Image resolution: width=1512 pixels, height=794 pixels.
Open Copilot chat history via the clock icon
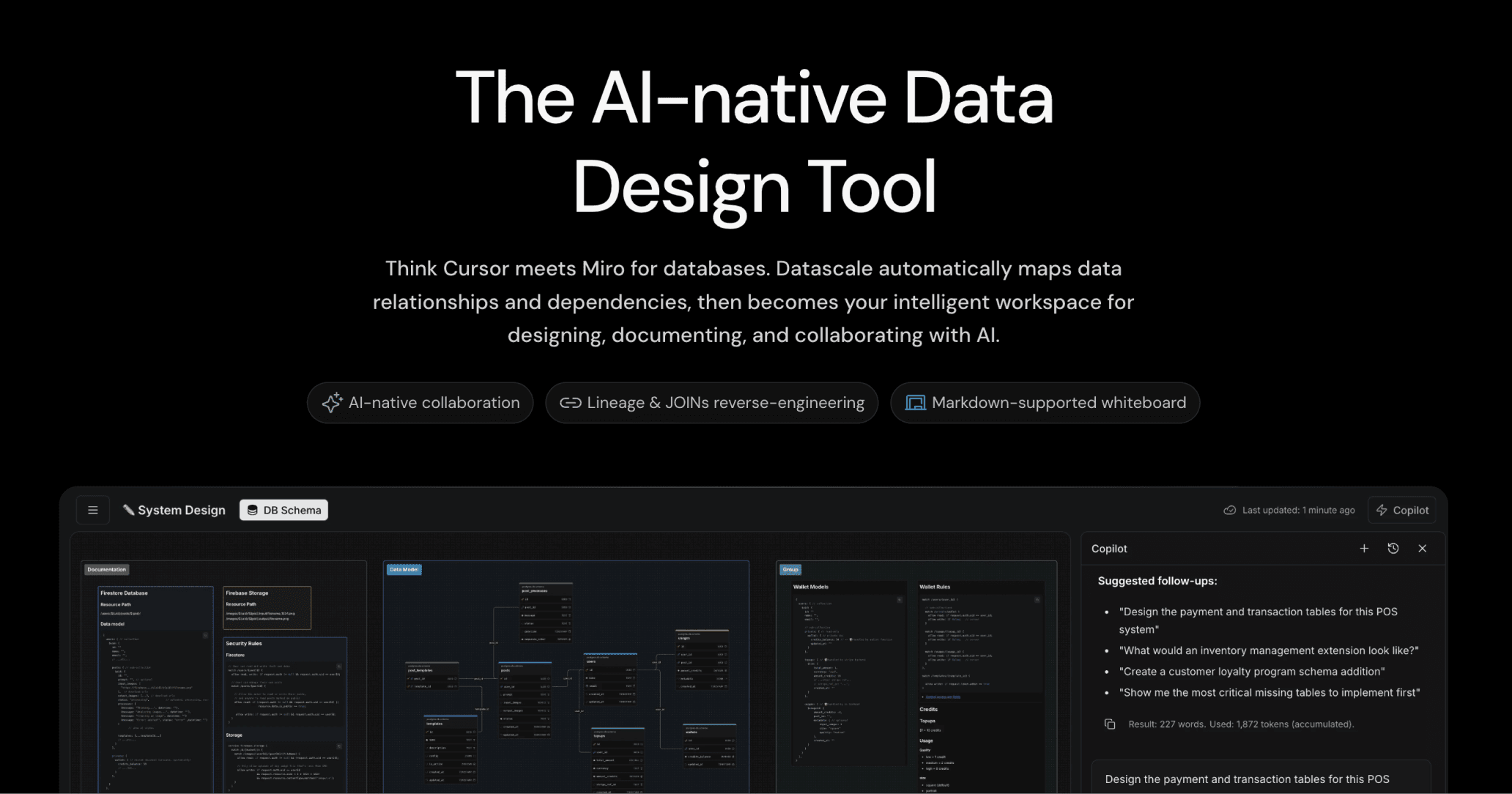[x=1393, y=548]
